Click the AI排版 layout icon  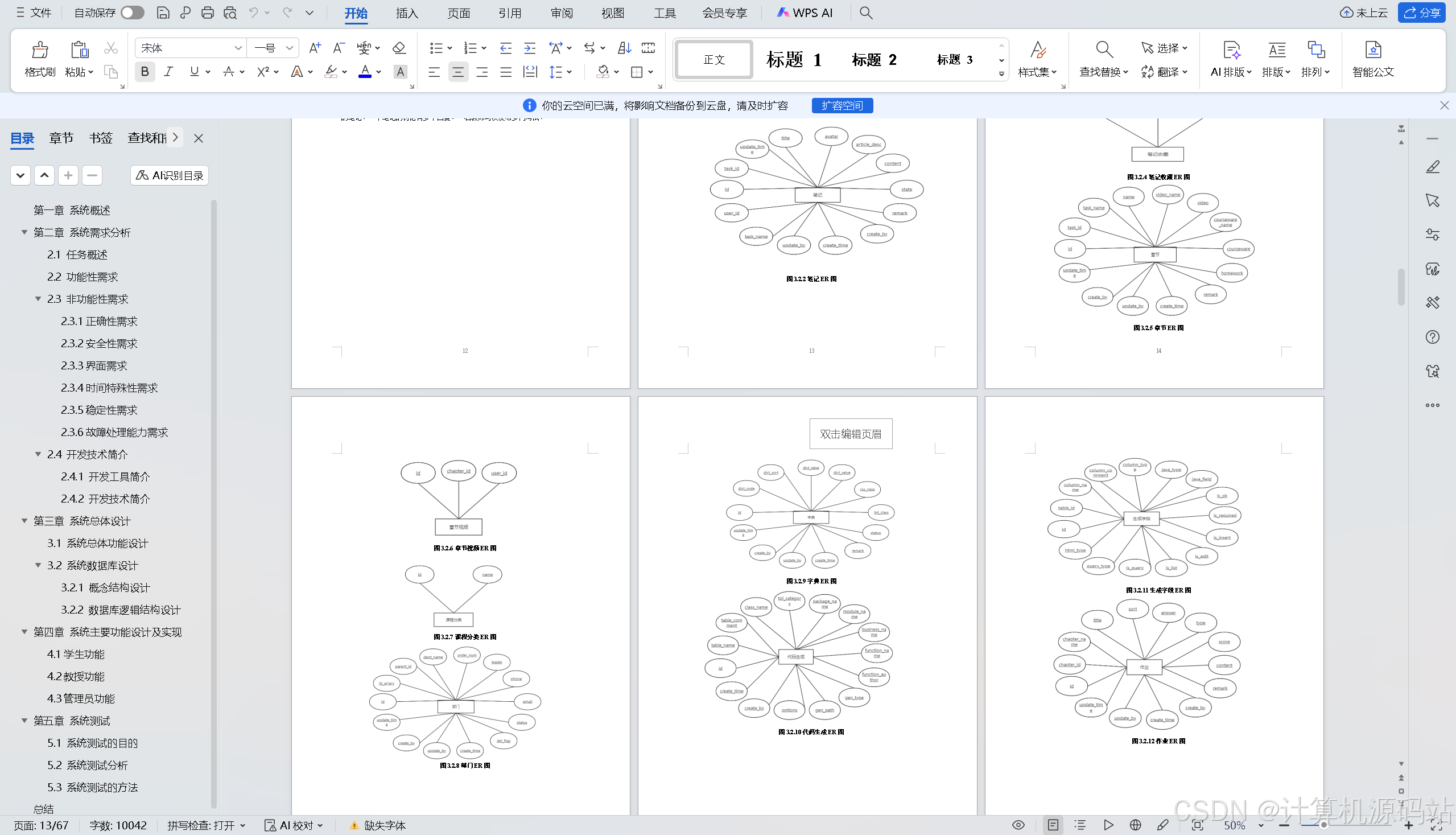click(1231, 51)
